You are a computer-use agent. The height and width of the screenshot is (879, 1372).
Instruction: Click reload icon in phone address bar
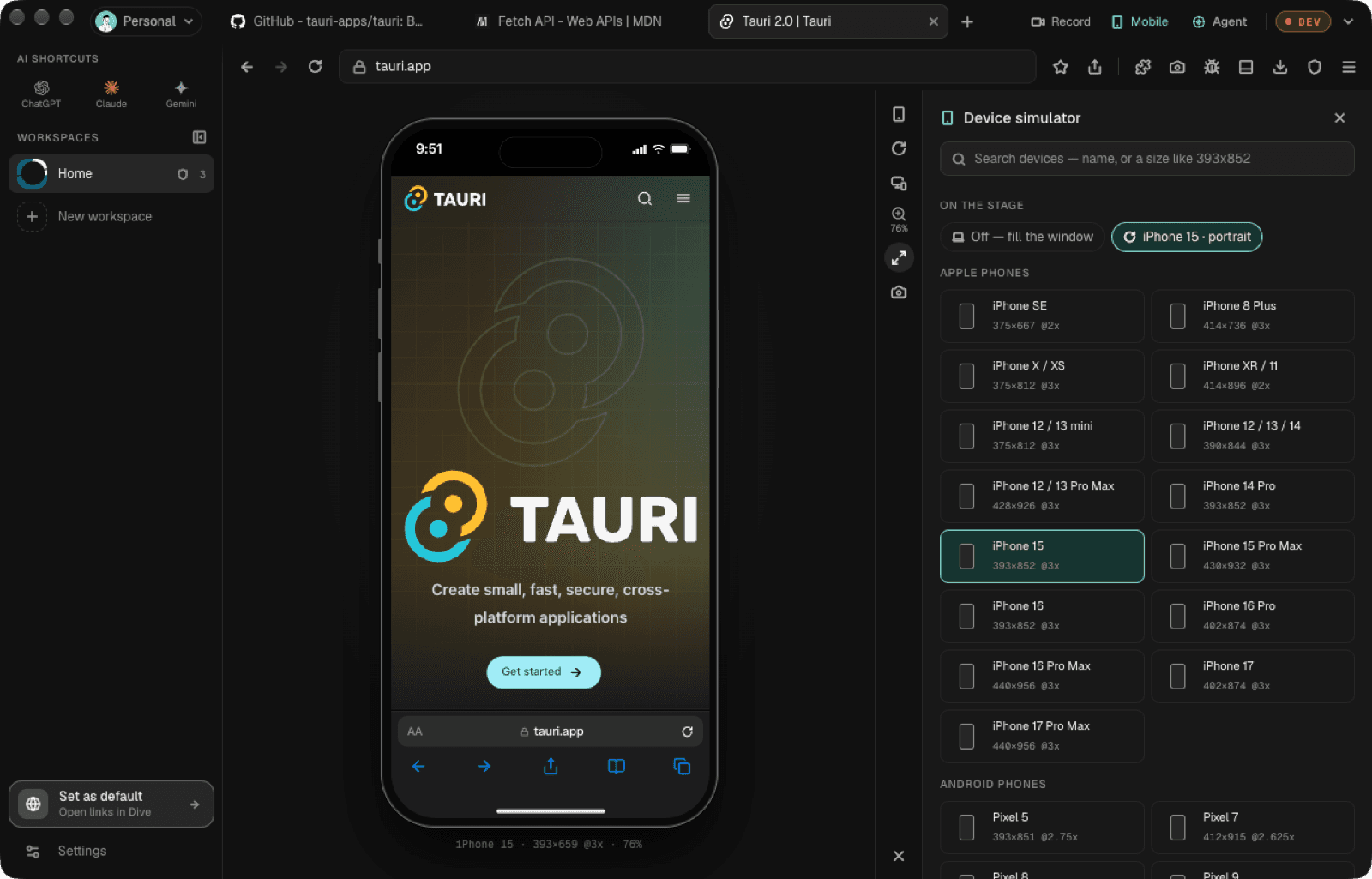coord(687,731)
